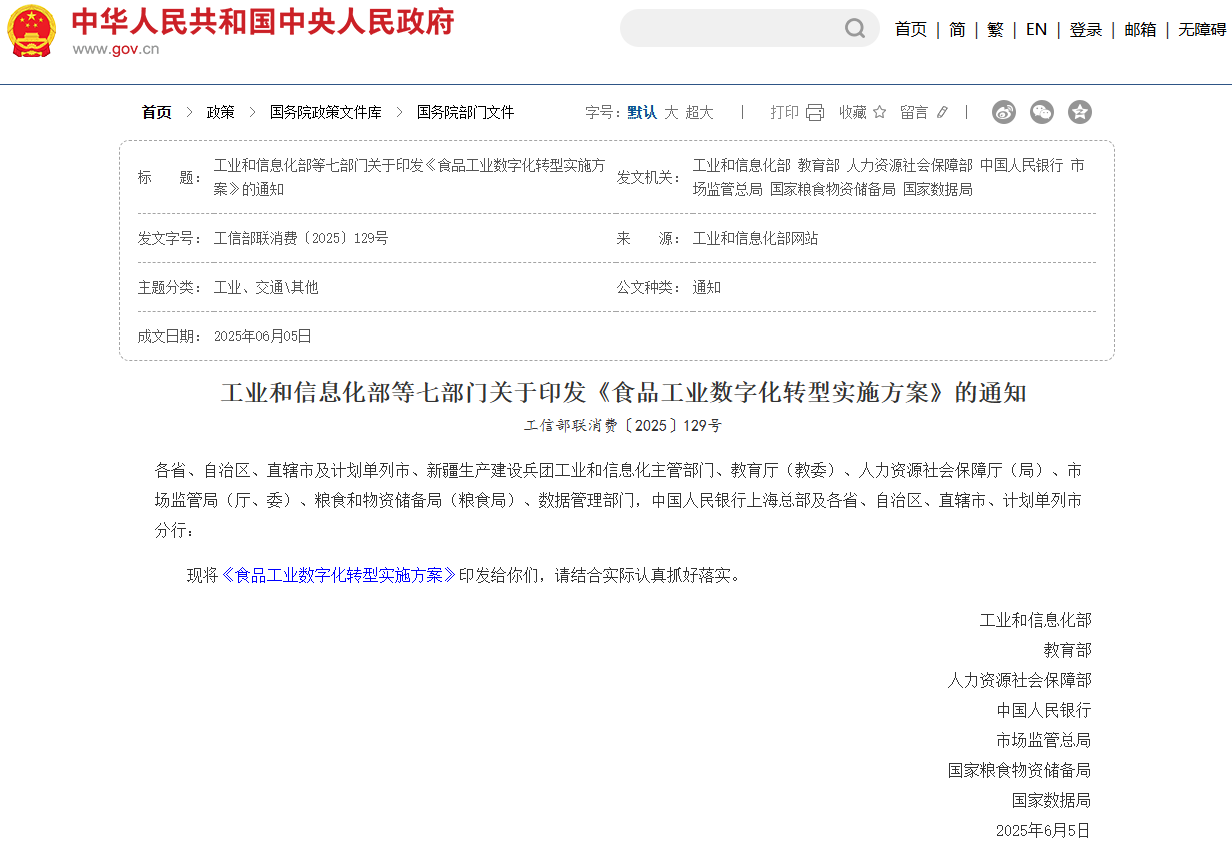
Task: Open 食品工业数字化转型实施方案 document link
Action: pyautogui.click(x=338, y=575)
